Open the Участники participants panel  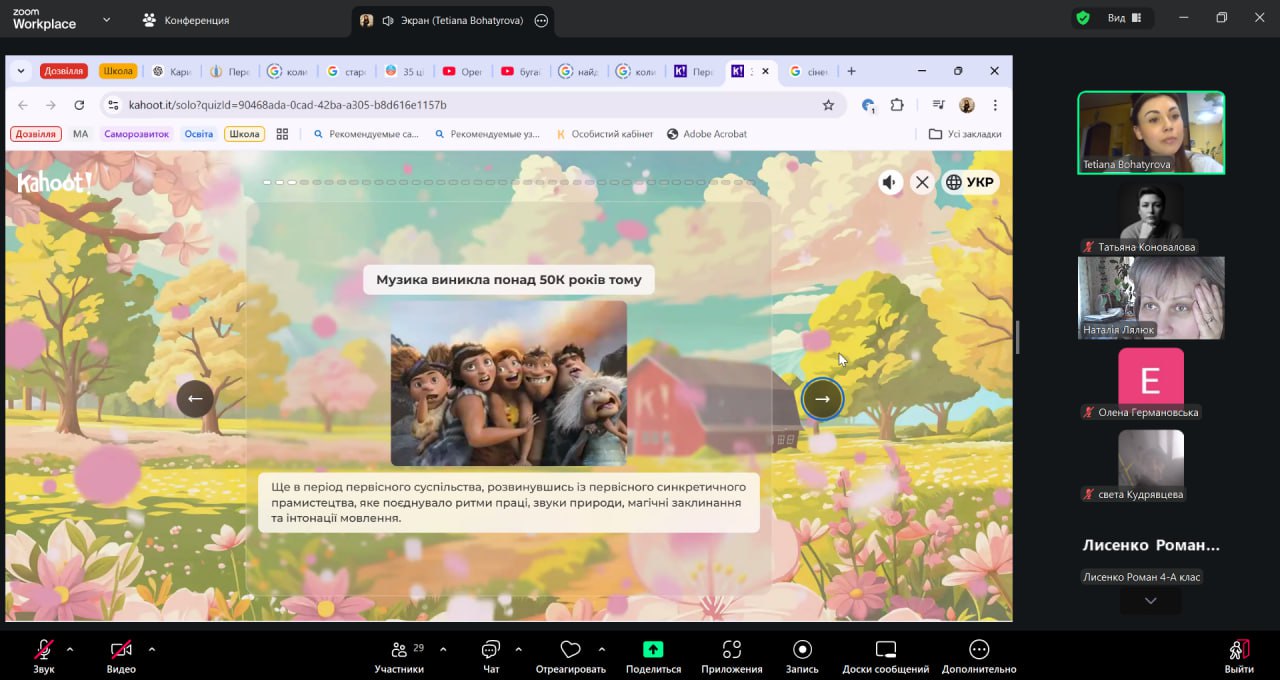tap(399, 650)
